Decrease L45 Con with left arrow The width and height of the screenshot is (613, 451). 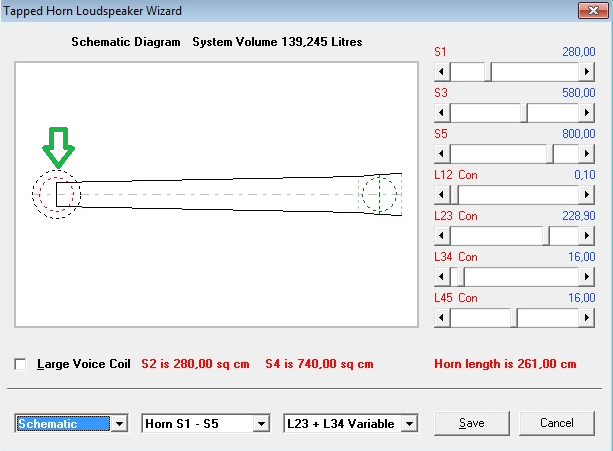(442, 318)
